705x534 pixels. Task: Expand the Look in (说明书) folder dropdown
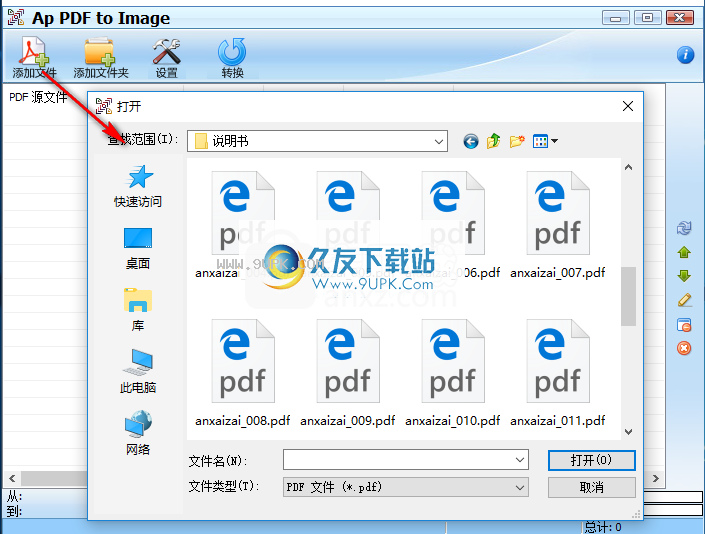[x=438, y=142]
